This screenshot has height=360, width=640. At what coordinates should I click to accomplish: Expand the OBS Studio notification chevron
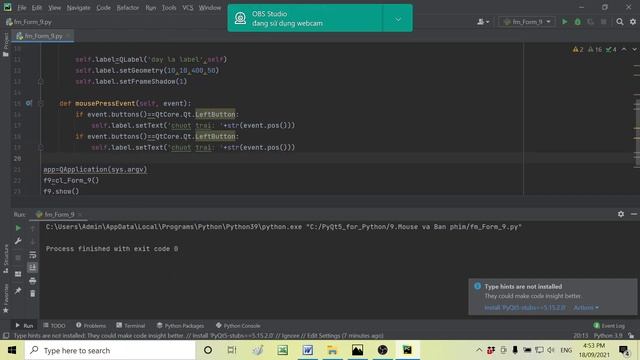tap(398, 19)
